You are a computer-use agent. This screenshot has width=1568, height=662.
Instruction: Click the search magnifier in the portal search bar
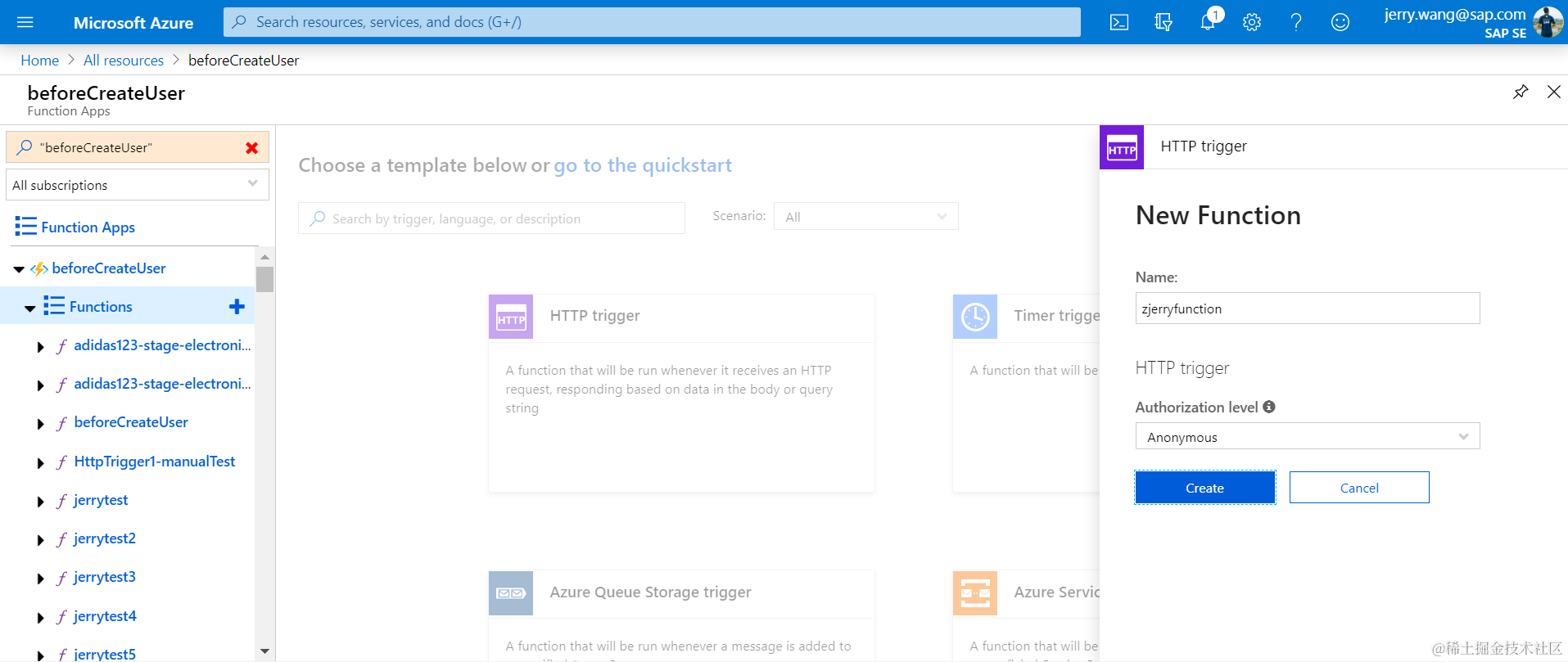point(239,22)
